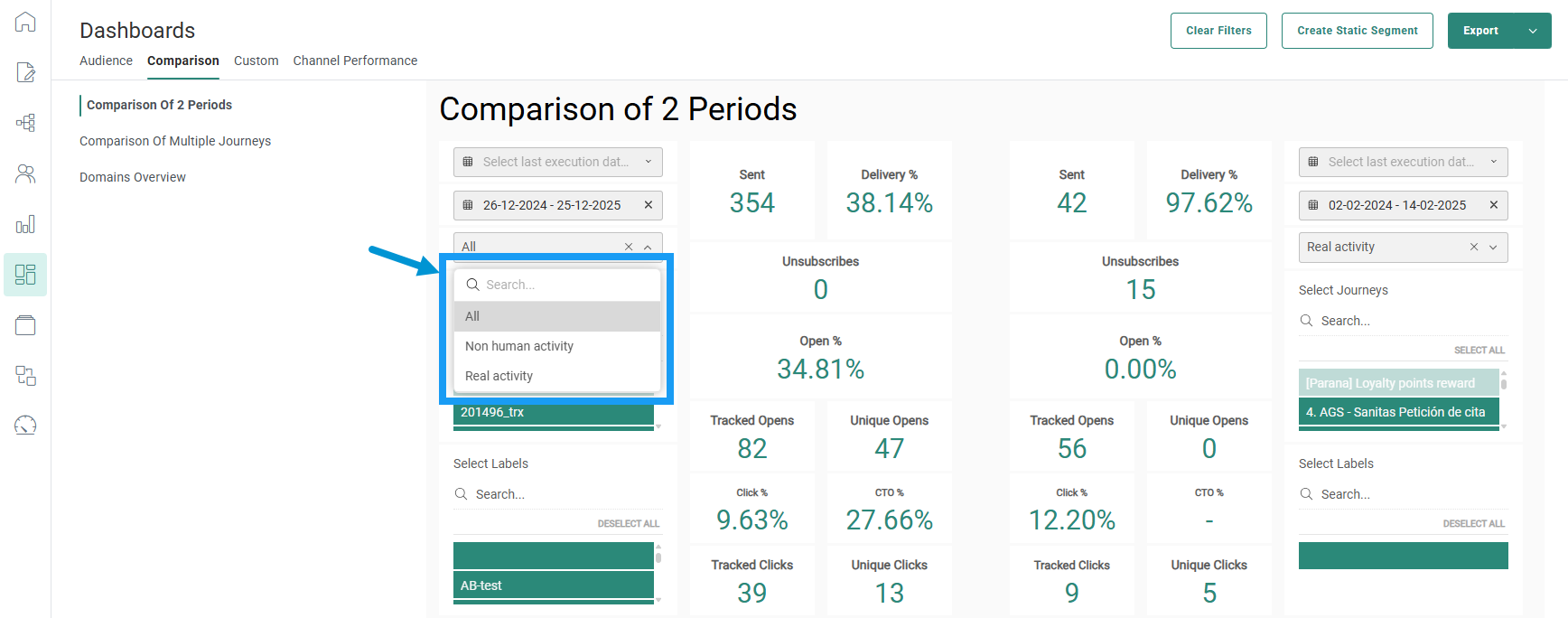Image resolution: width=1568 pixels, height=618 pixels.
Task: Click the Clear Filters button
Action: [1218, 31]
